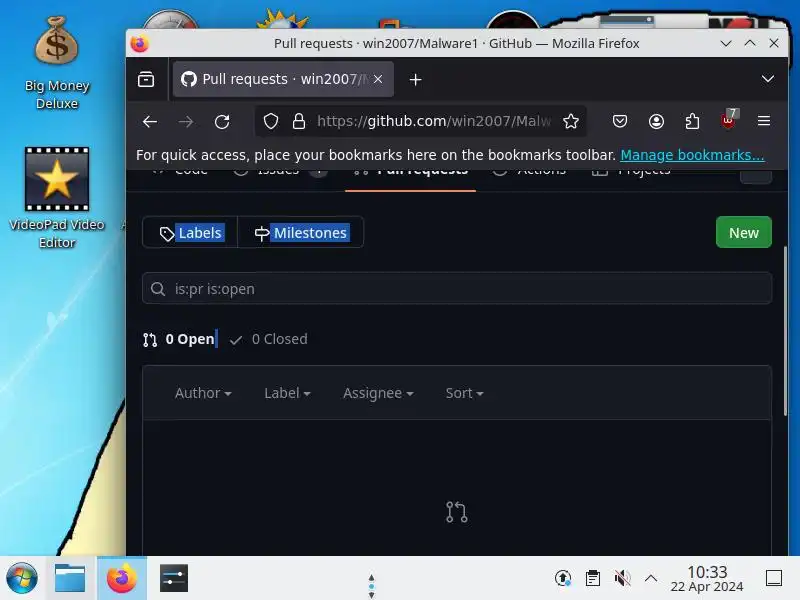Open the system settings taskbar icon
The width and height of the screenshot is (800, 600).
click(174, 579)
